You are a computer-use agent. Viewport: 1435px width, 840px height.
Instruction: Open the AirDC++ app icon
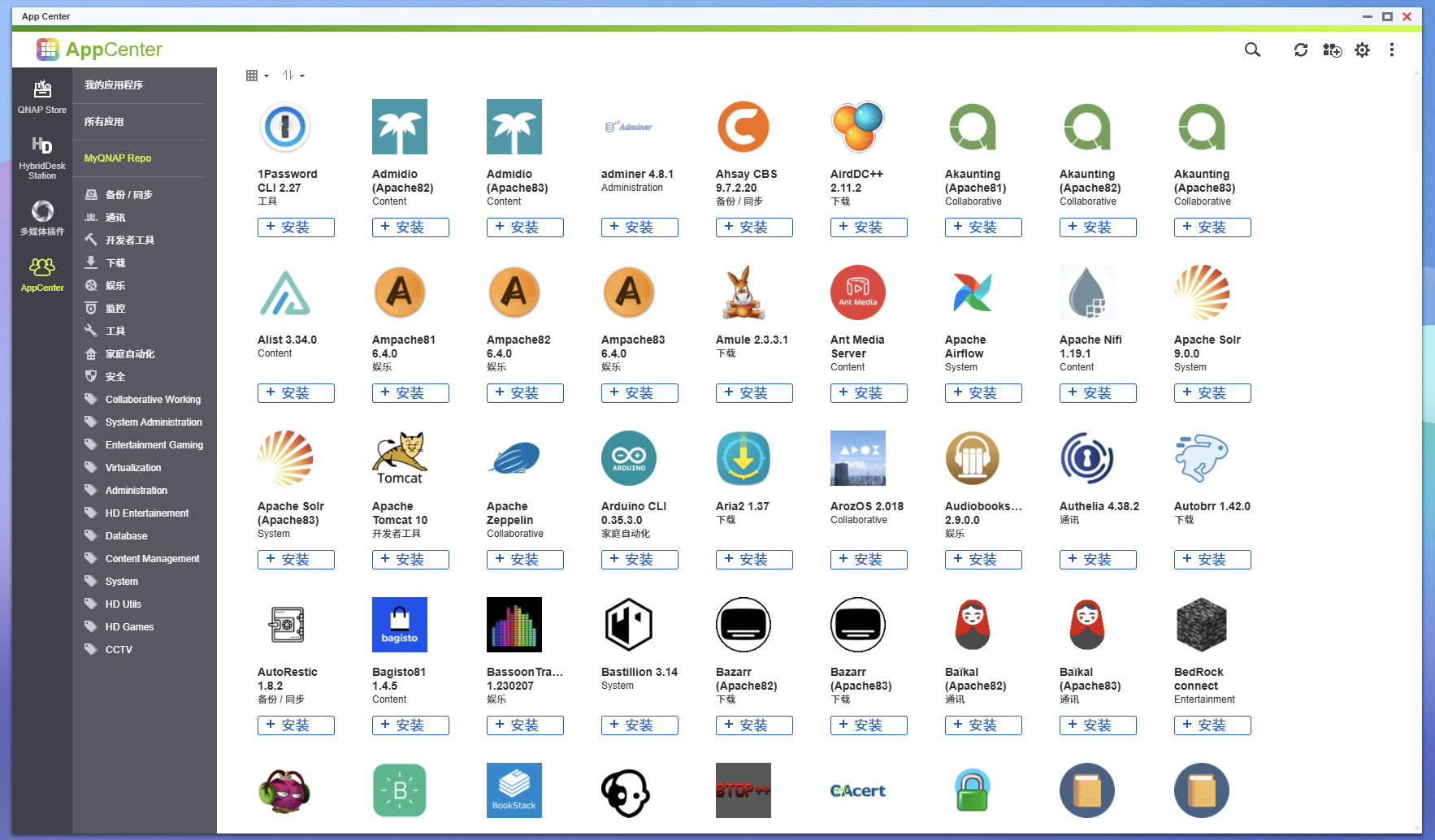858,128
